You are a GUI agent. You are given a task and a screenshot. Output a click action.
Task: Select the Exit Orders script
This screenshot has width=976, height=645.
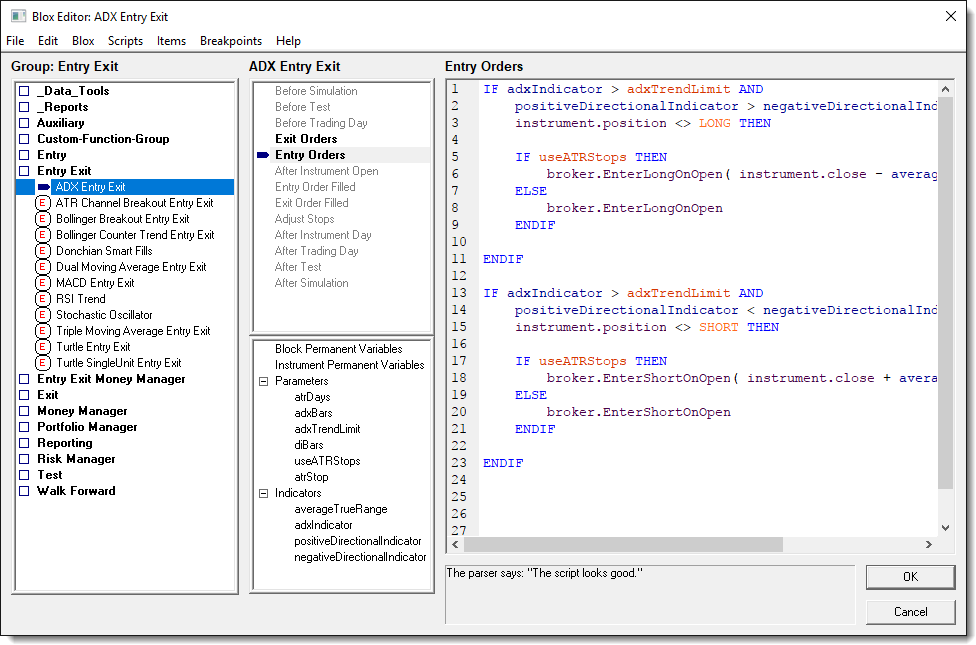(x=306, y=139)
